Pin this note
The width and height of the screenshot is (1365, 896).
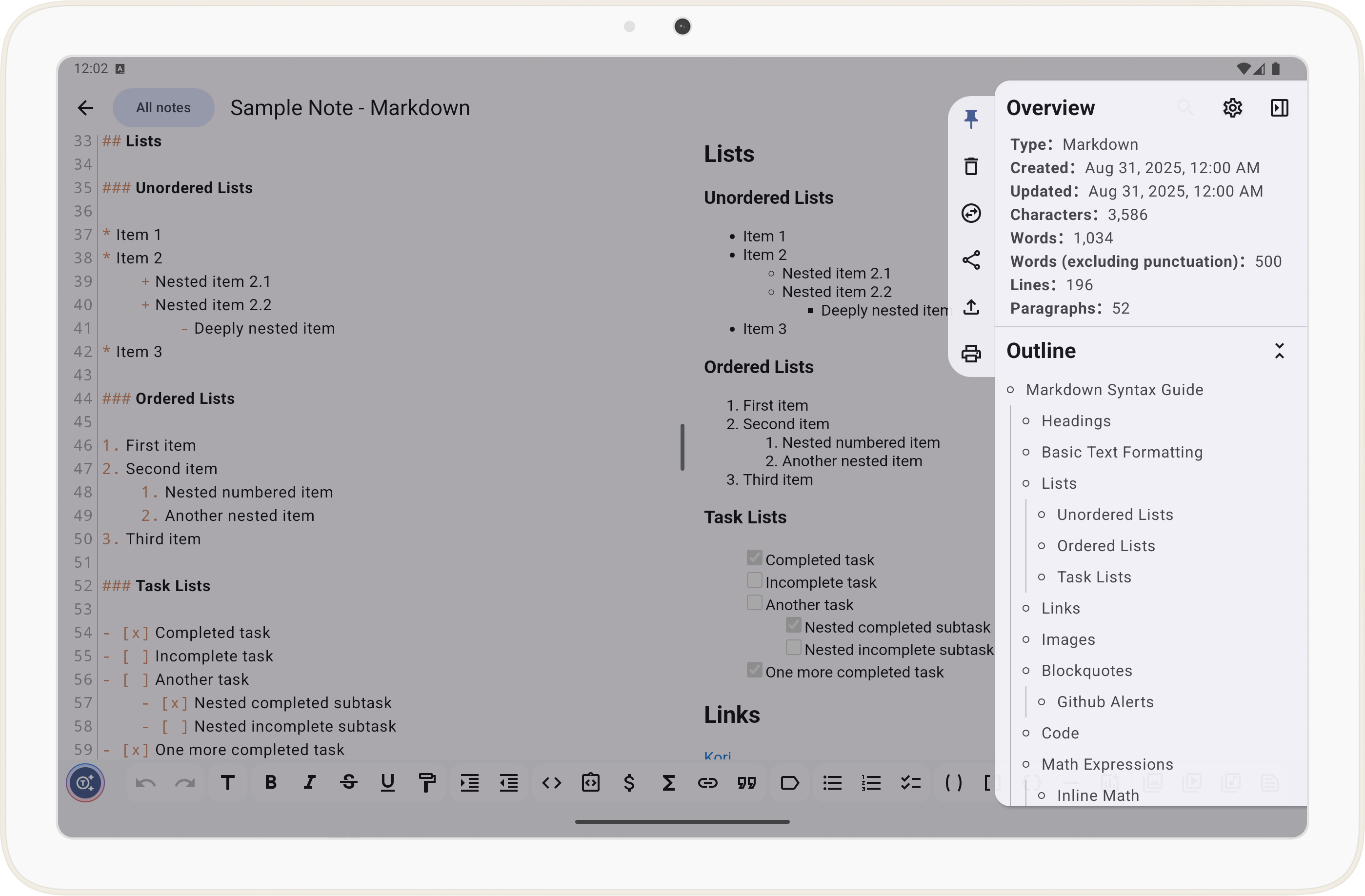tap(971, 119)
